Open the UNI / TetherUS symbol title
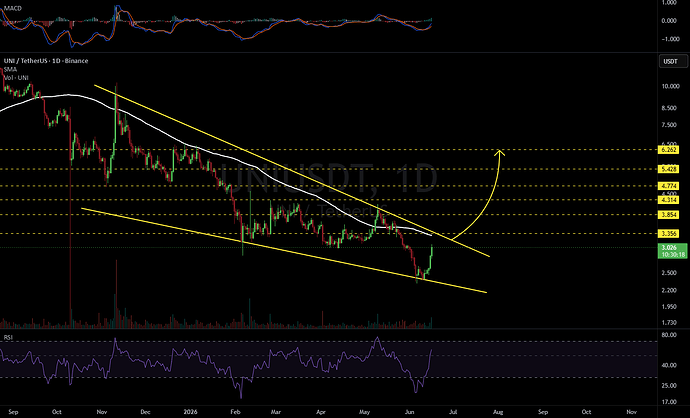Screen dimensions: 690x418 46,61
